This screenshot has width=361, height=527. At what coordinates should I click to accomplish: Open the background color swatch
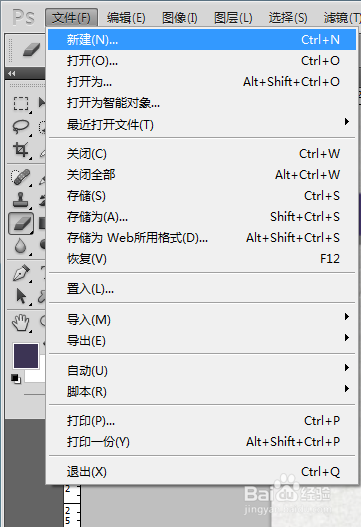tap(35, 375)
